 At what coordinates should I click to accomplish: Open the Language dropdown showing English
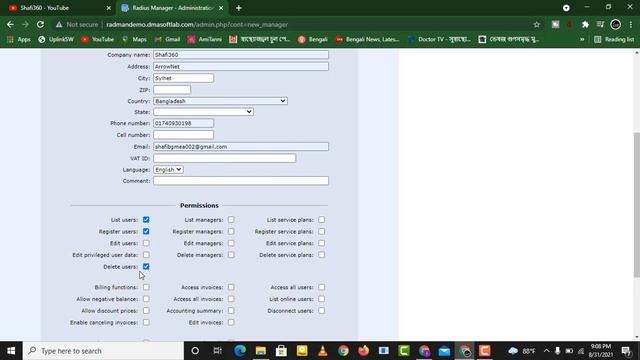pyautogui.click(x=168, y=169)
